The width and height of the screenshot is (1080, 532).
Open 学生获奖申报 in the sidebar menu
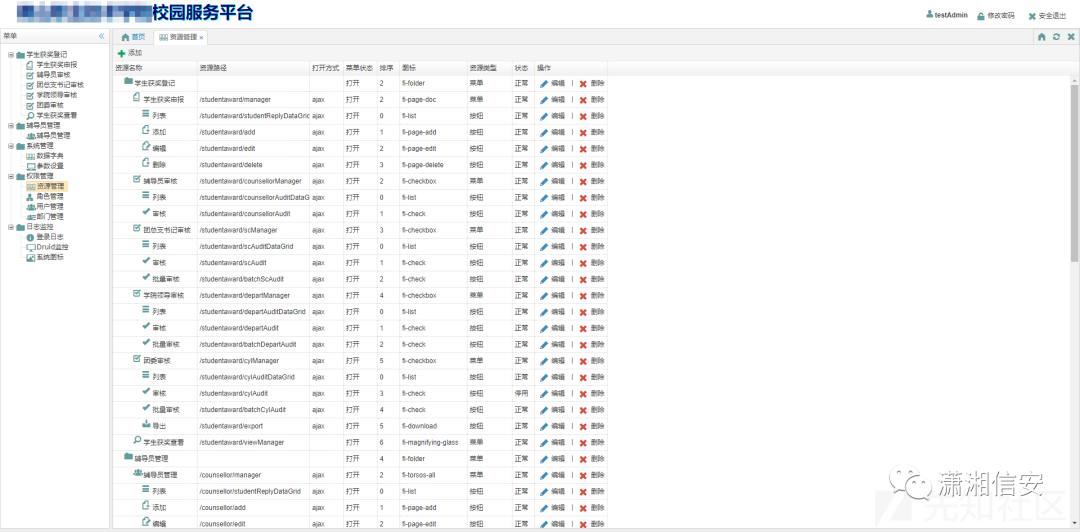[56, 64]
